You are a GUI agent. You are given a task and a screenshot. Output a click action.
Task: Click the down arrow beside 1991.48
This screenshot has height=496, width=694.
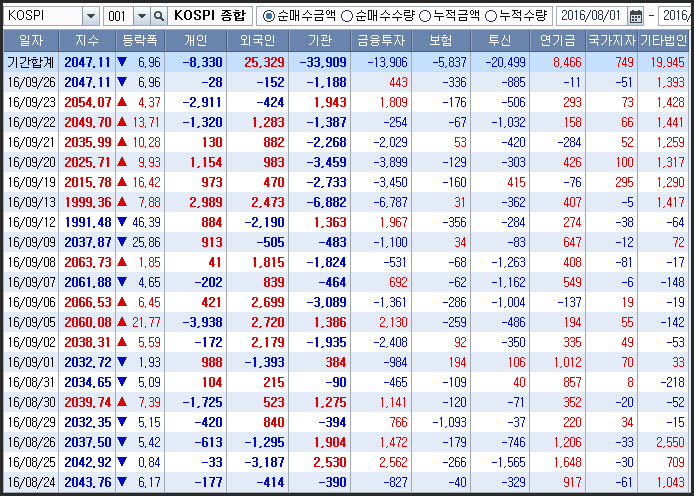pos(122,222)
